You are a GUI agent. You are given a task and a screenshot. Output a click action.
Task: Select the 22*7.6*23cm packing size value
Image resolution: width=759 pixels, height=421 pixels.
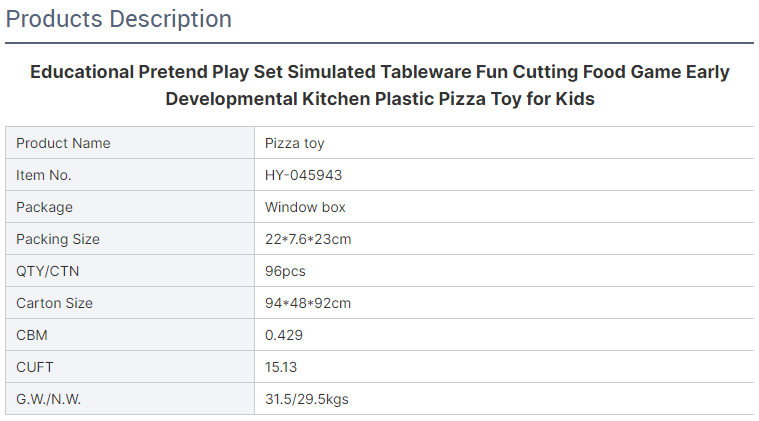[308, 239]
